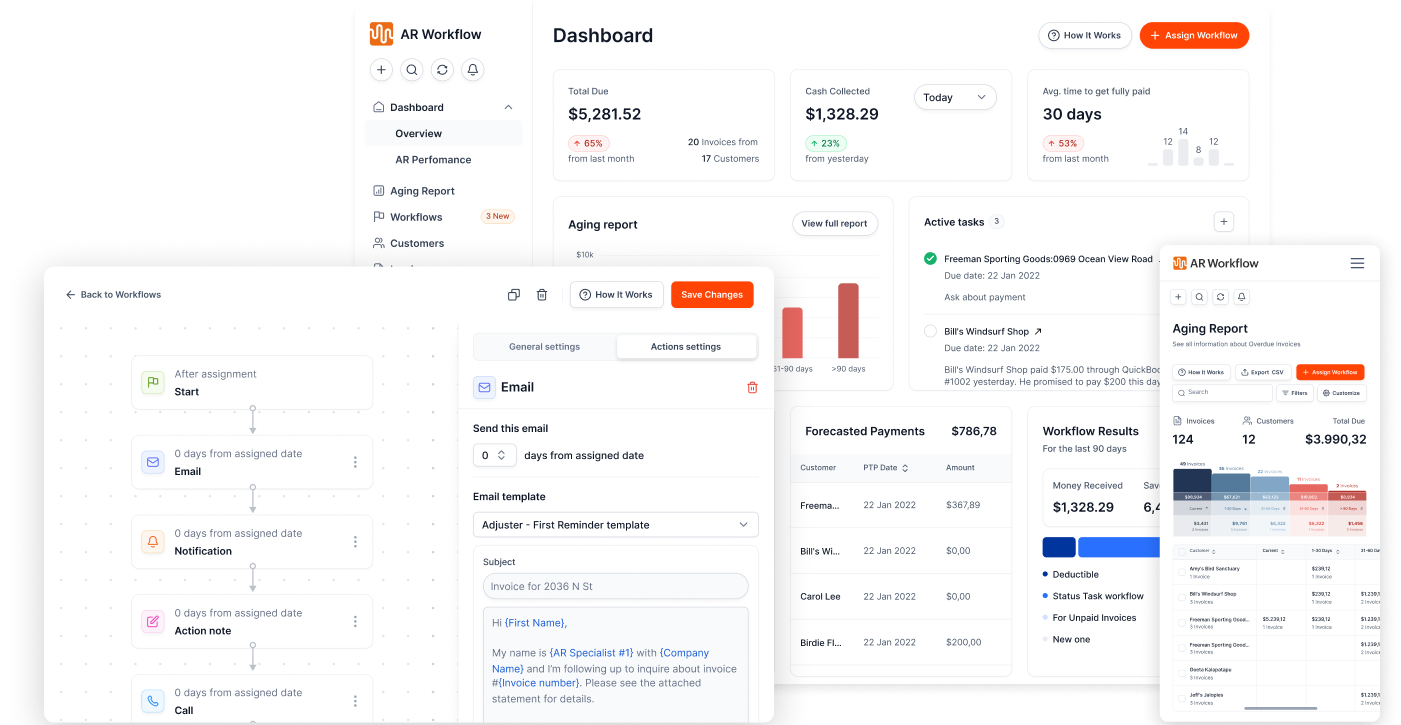The image size is (1401, 725).
Task: Collapse the Dashboard sidebar section chevron
Action: [508, 107]
